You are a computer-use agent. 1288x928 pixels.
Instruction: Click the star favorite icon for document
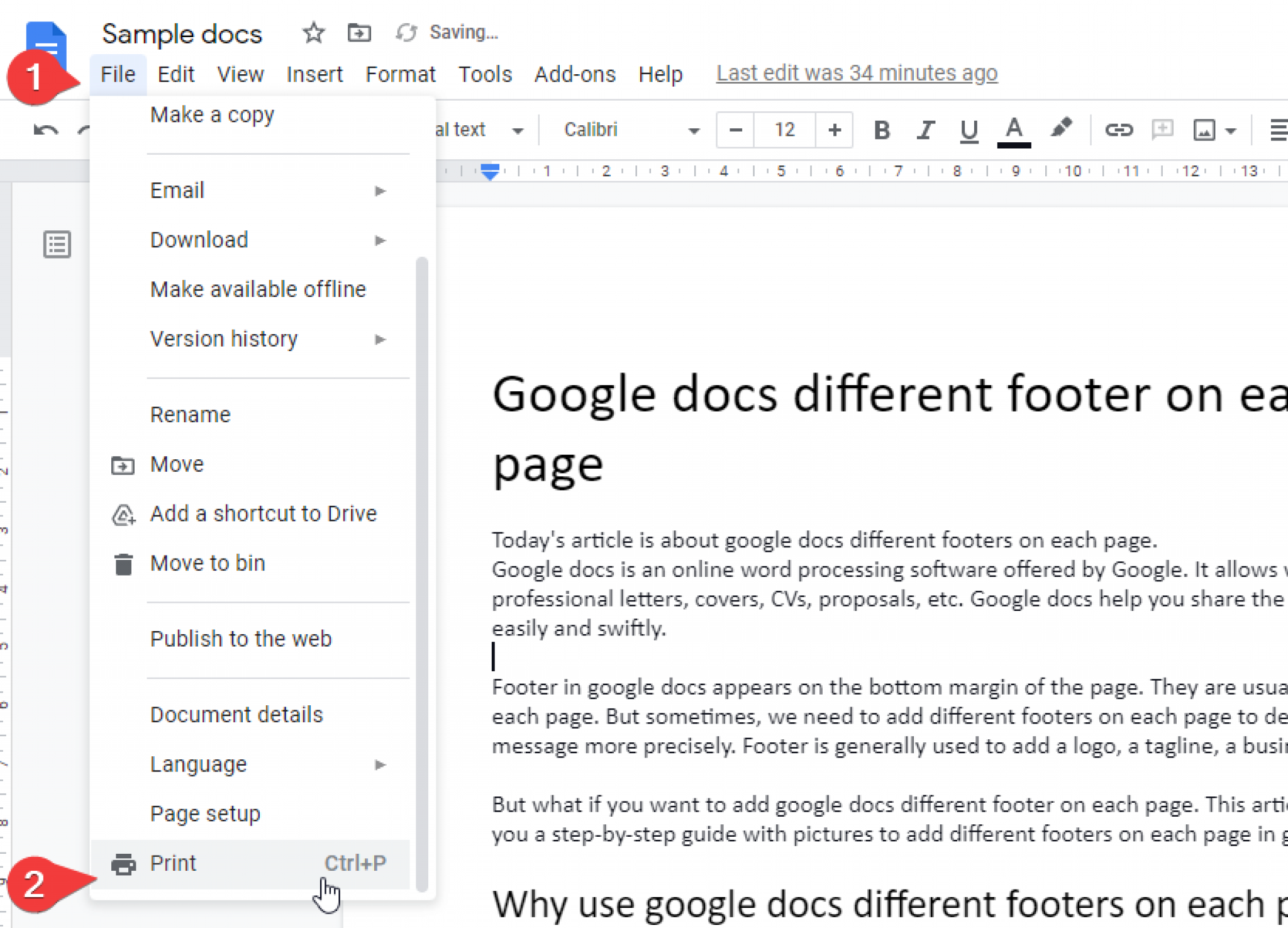(x=313, y=33)
